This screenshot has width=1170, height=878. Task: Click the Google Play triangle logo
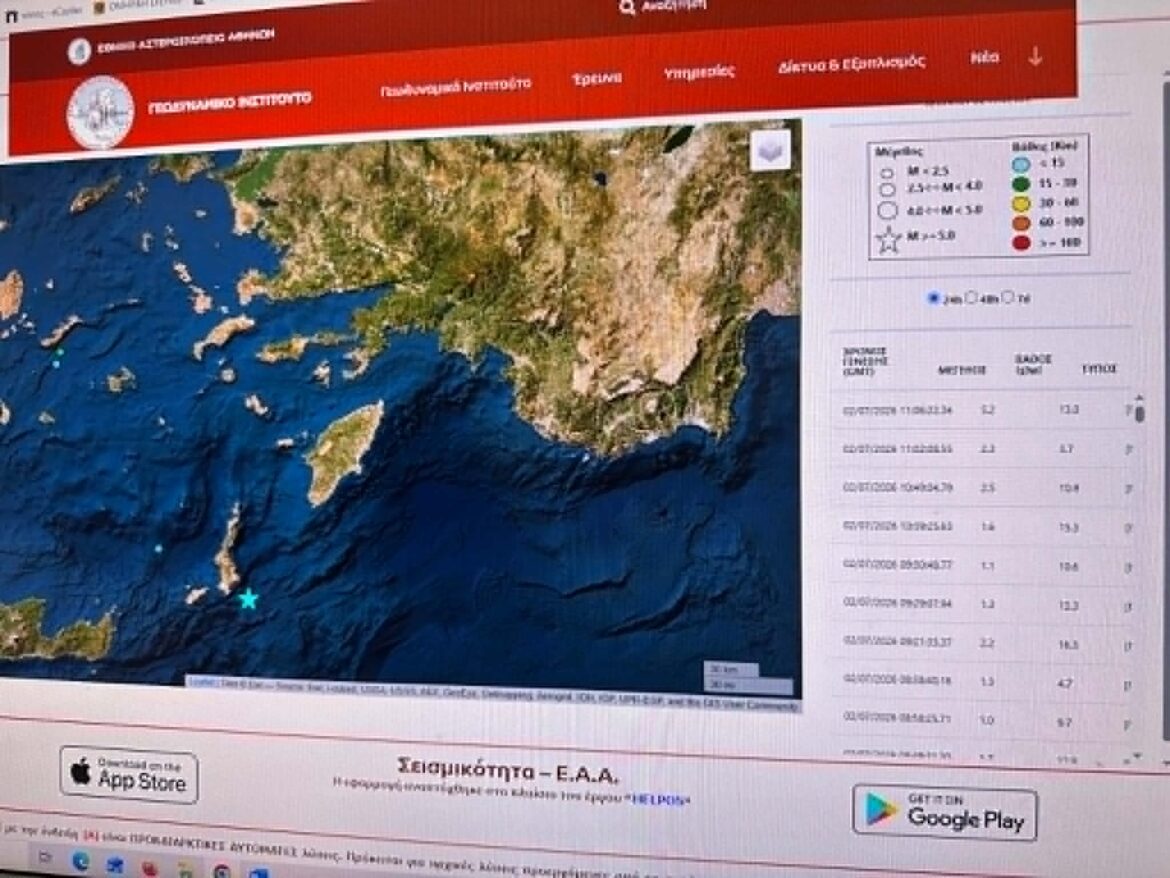[880, 810]
